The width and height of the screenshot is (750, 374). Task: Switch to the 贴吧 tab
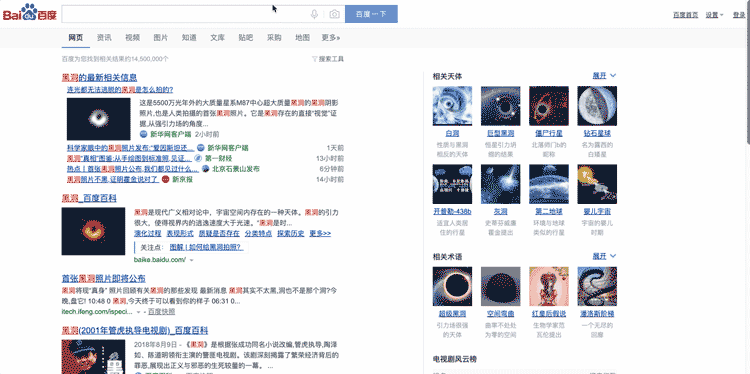(246, 38)
